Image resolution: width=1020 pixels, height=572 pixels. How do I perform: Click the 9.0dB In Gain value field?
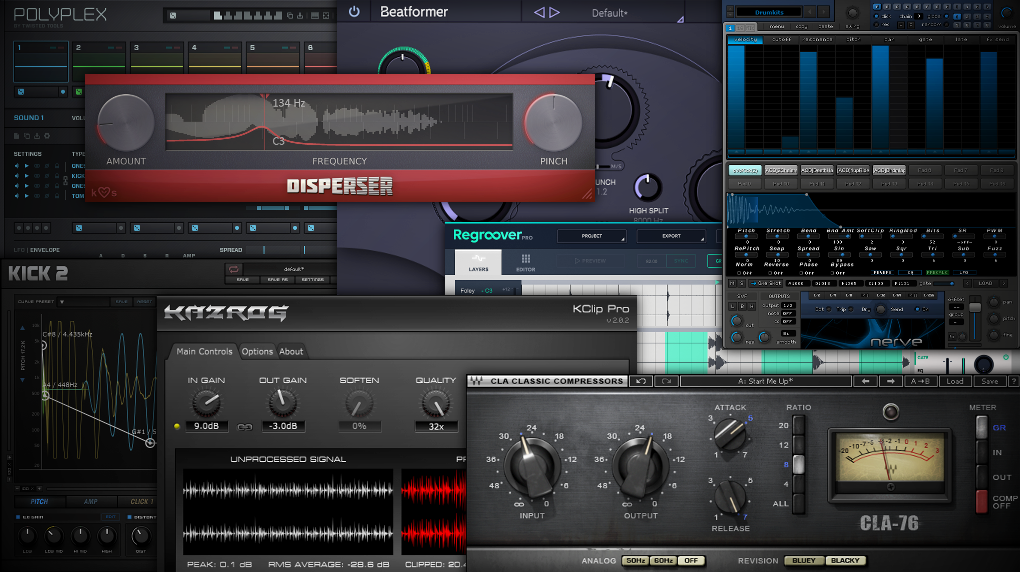[206, 426]
